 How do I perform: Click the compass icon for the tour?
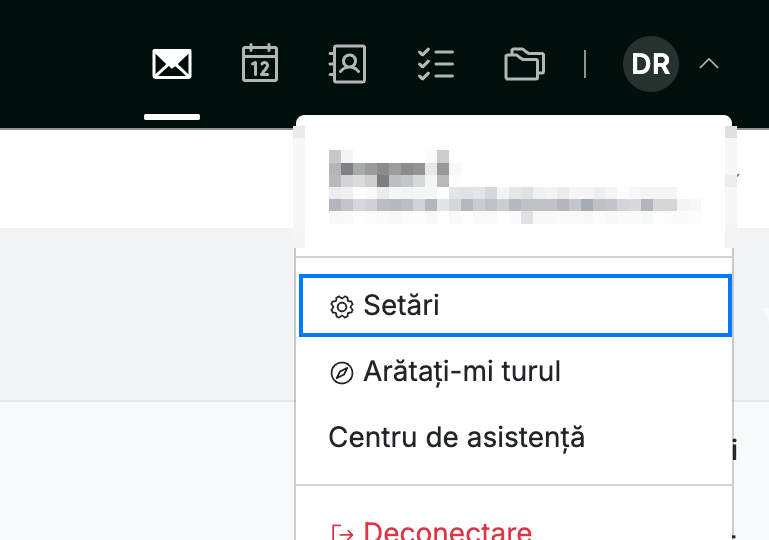pyautogui.click(x=342, y=373)
